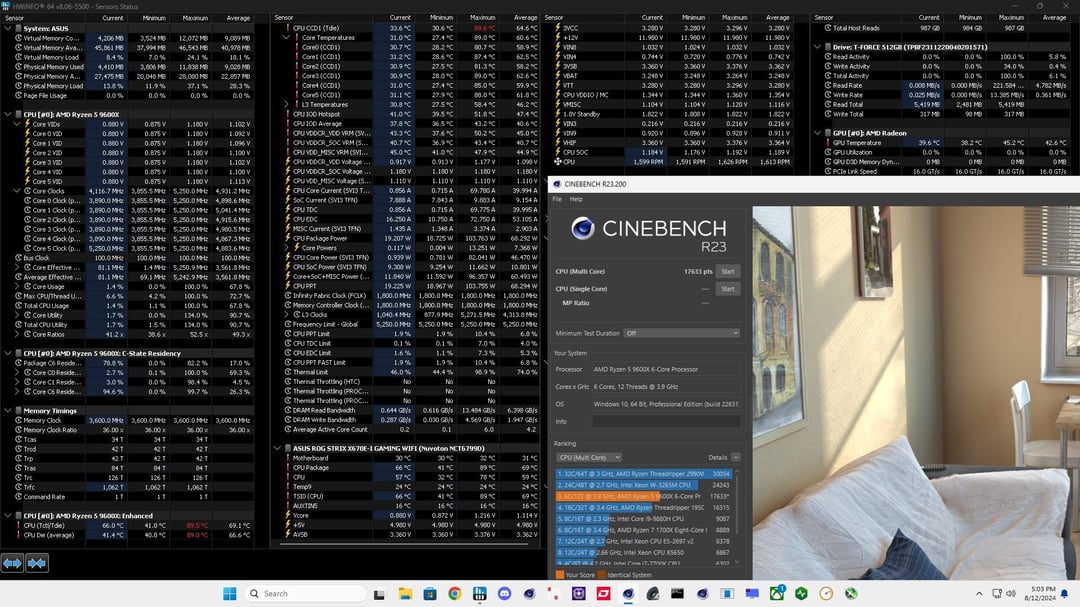Expand the Core Ratios entry
The image size is (1080, 607).
pos(17,334)
